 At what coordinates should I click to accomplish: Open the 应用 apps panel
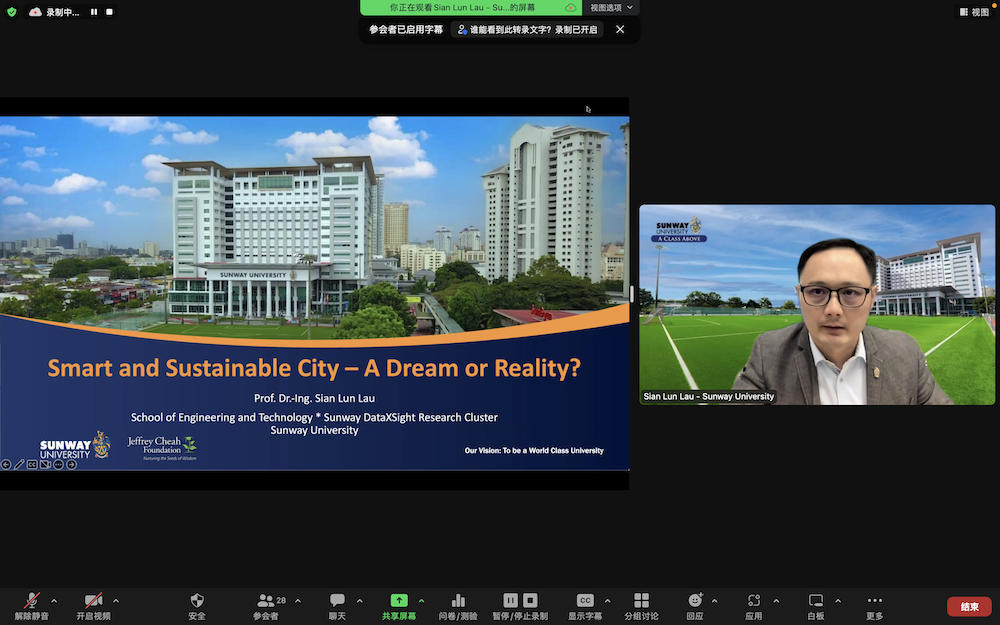[x=754, y=606]
